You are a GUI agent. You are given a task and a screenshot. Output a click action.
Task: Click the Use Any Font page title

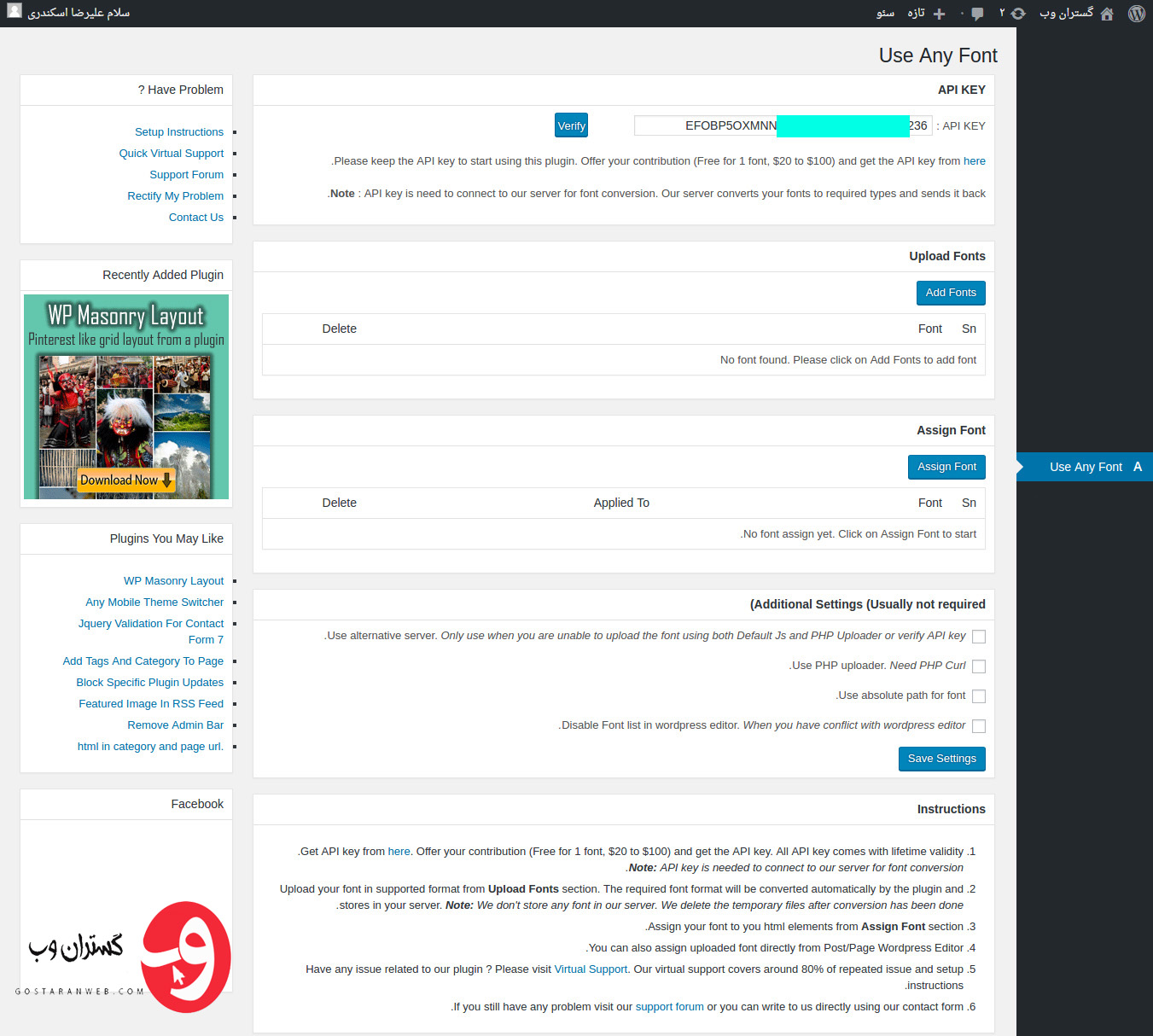pos(938,55)
